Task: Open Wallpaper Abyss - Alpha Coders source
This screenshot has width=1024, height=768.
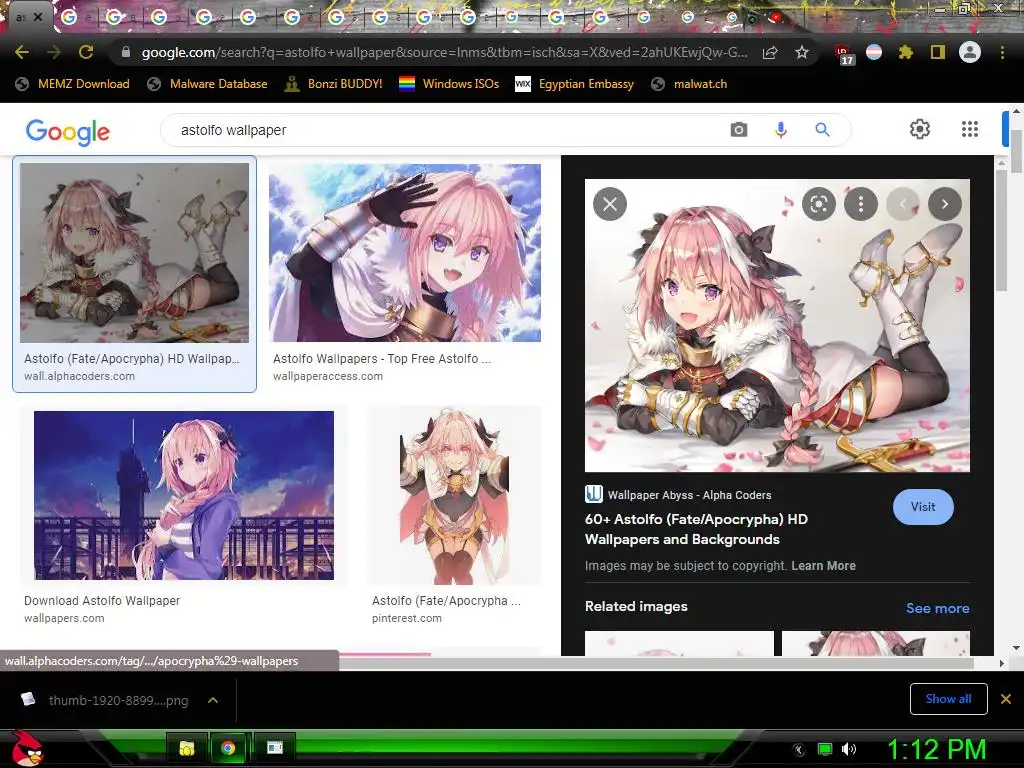Action: pyautogui.click(x=679, y=495)
